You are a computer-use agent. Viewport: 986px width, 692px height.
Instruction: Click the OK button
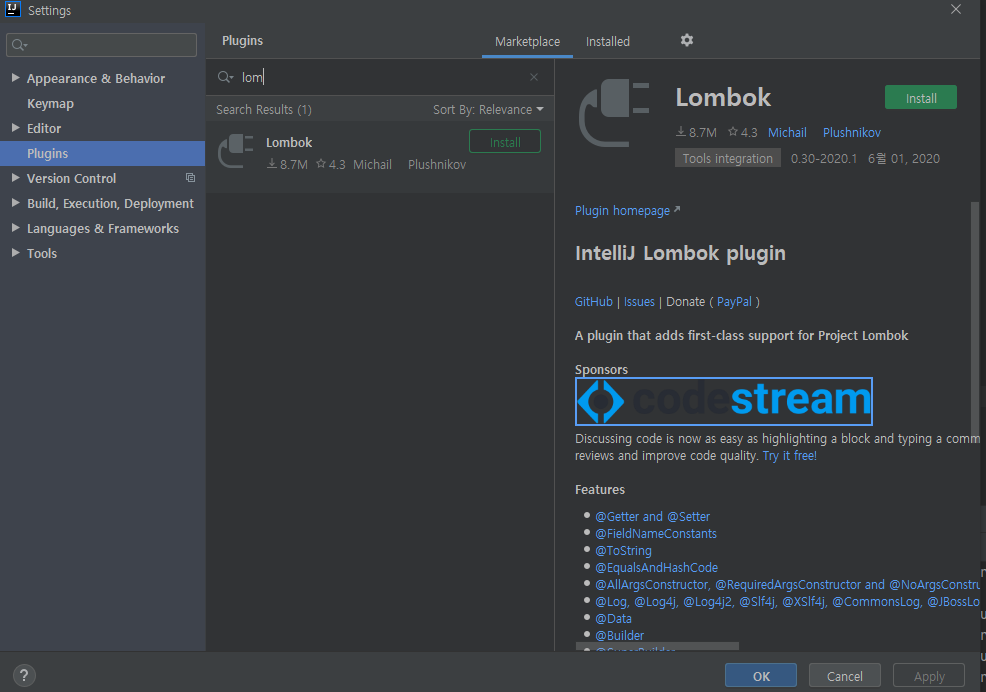[x=761, y=676]
